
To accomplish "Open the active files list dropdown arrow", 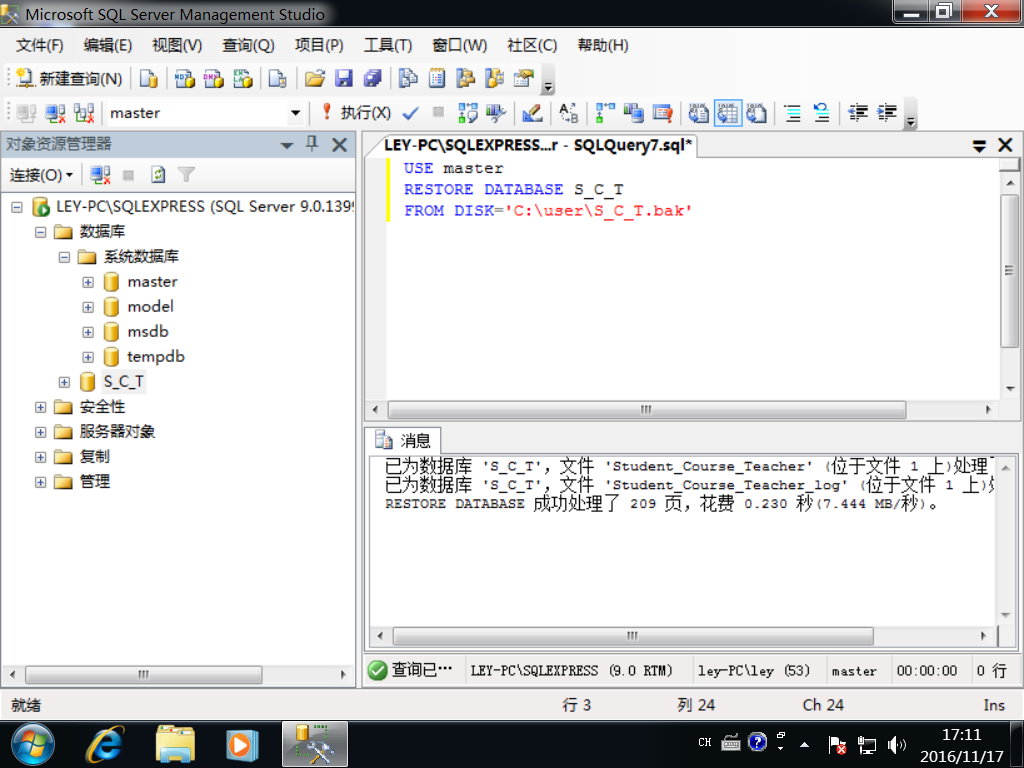I will point(979,146).
